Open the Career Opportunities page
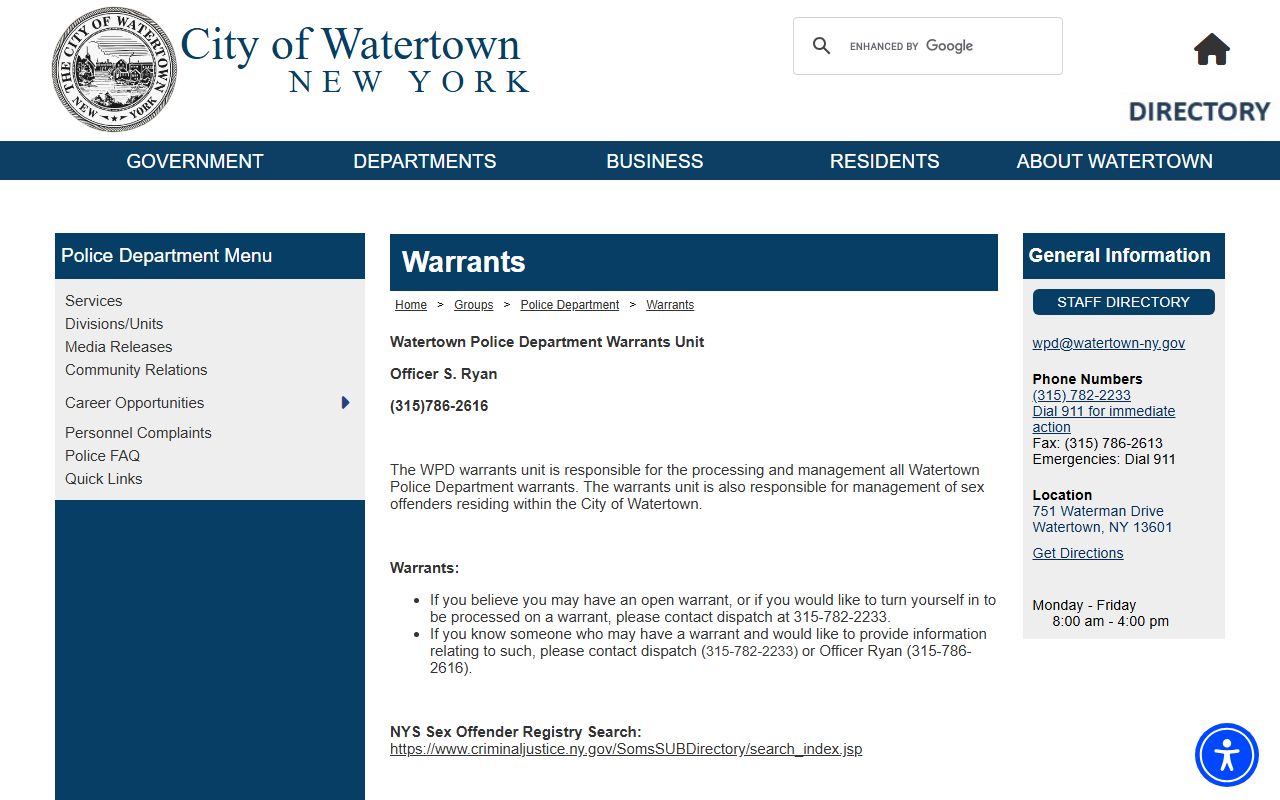The image size is (1280, 800). pyautogui.click(x=135, y=403)
